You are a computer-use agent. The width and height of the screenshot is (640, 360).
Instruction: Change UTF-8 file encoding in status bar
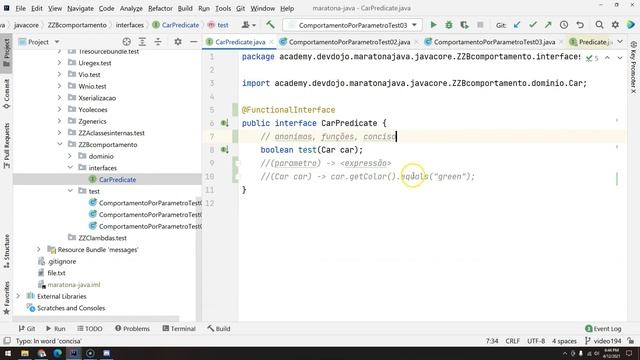click(x=536, y=341)
